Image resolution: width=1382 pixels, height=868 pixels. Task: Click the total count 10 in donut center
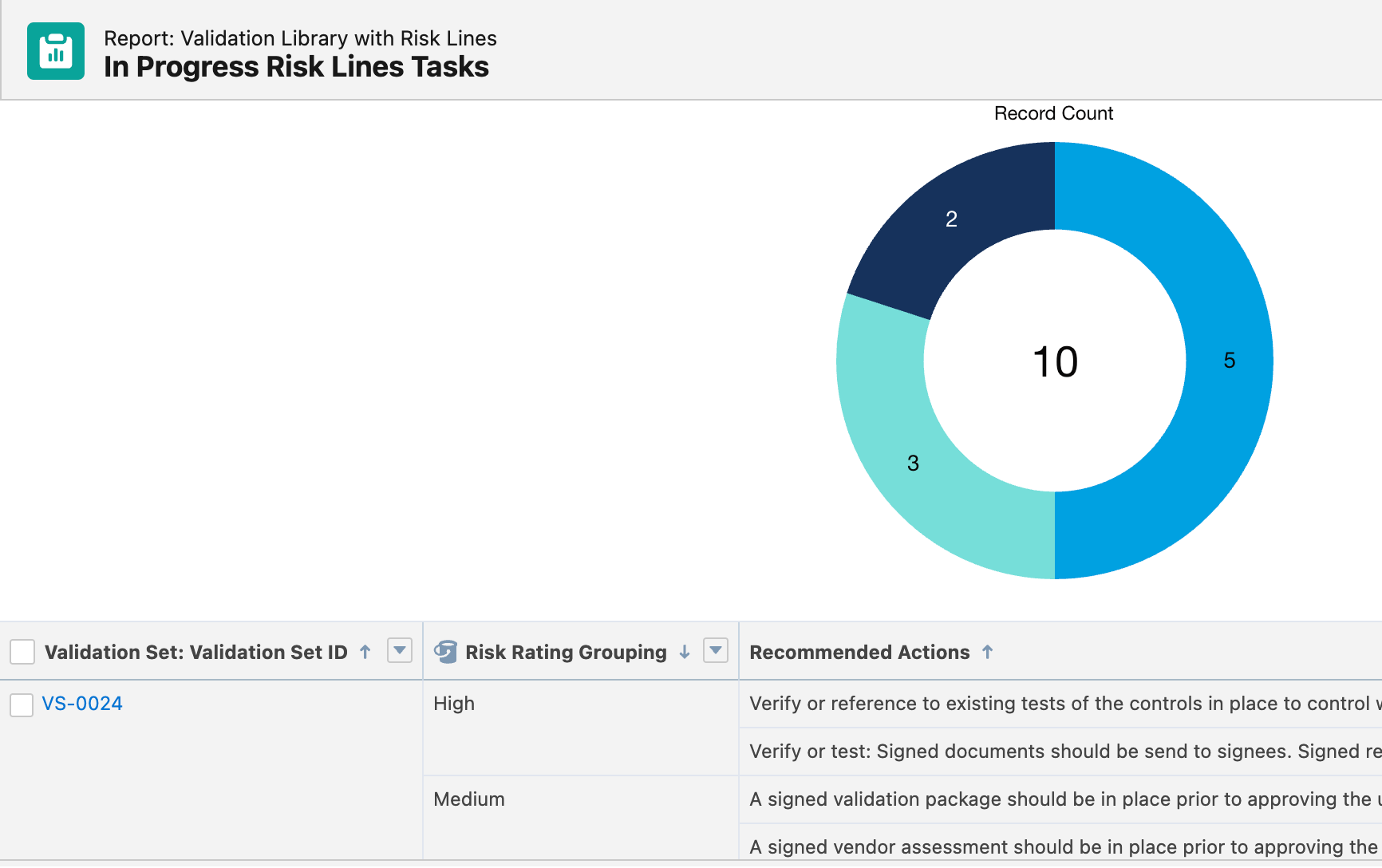click(x=1055, y=361)
